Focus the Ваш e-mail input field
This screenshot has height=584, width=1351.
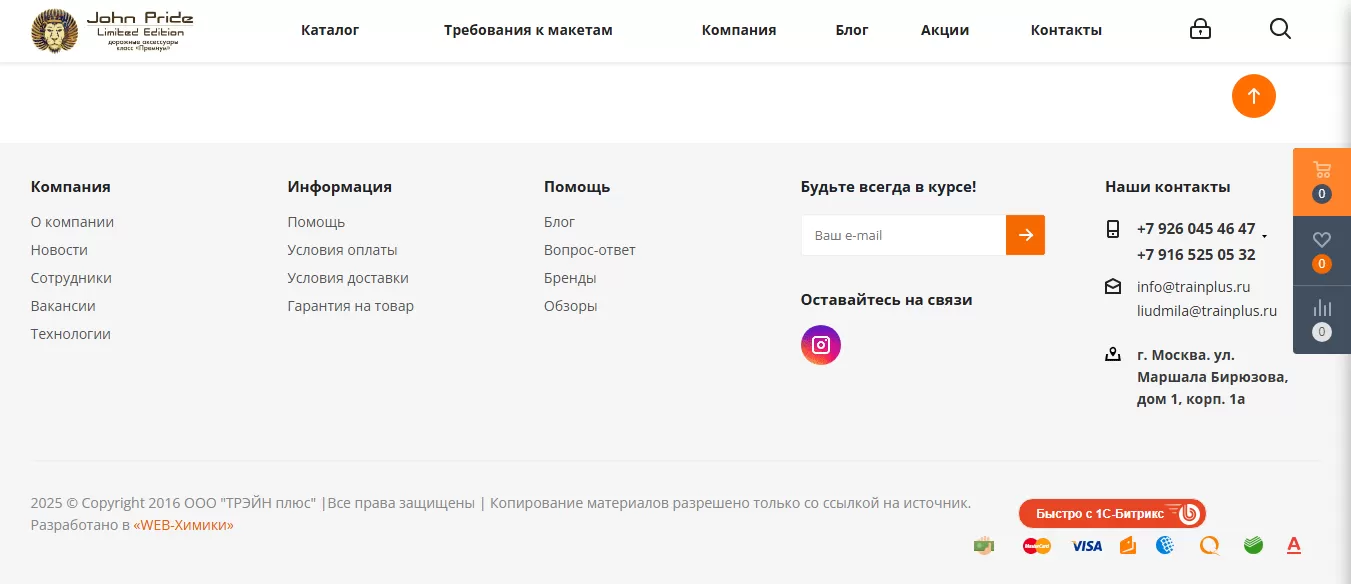point(903,235)
